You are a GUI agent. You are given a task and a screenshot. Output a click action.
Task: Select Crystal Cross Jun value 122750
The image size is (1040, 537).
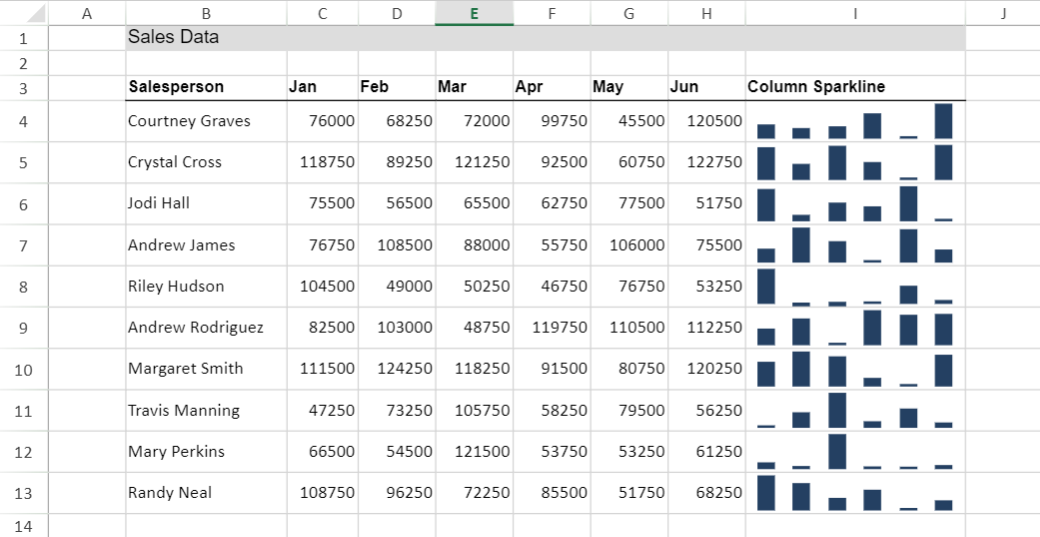(707, 163)
